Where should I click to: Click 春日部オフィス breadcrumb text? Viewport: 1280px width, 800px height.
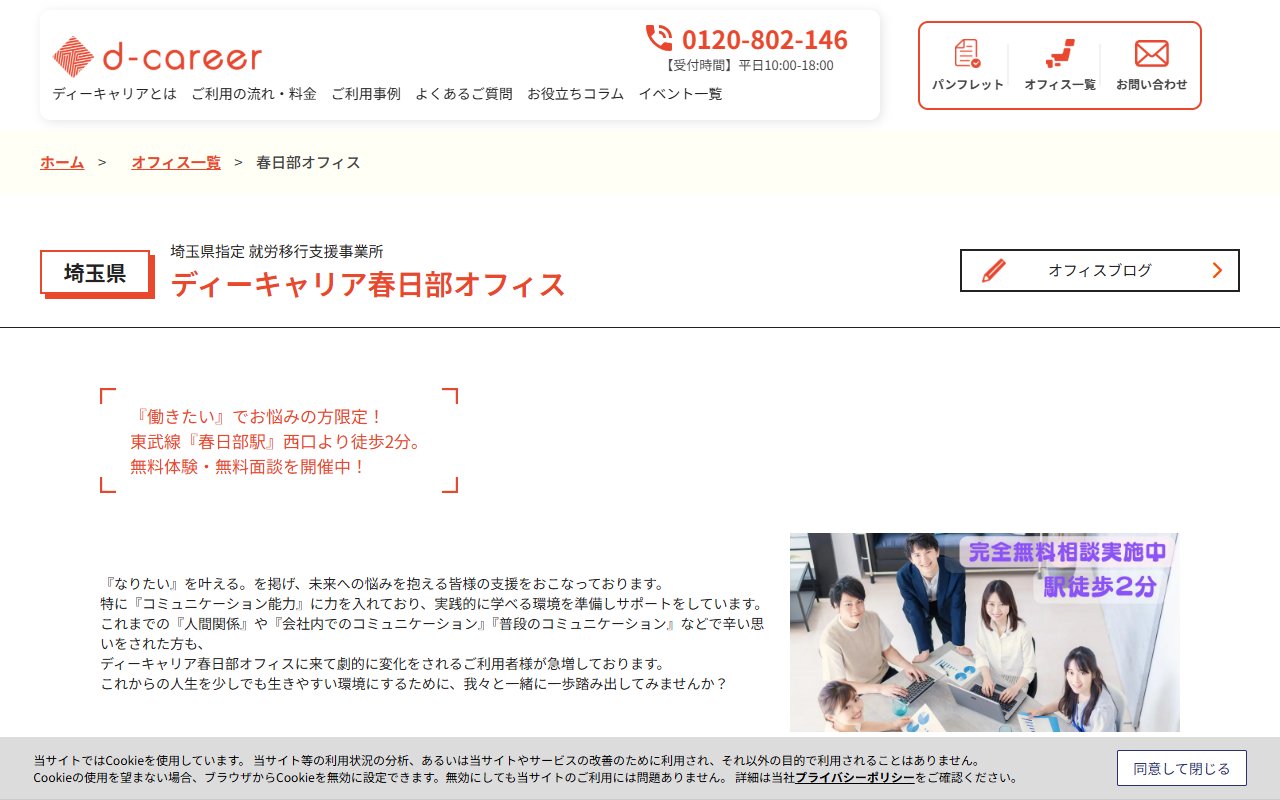pos(308,162)
